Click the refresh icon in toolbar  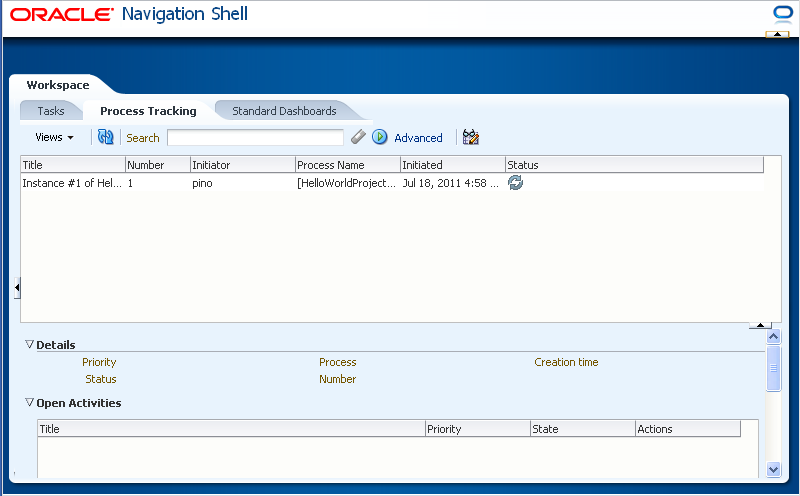click(106, 137)
